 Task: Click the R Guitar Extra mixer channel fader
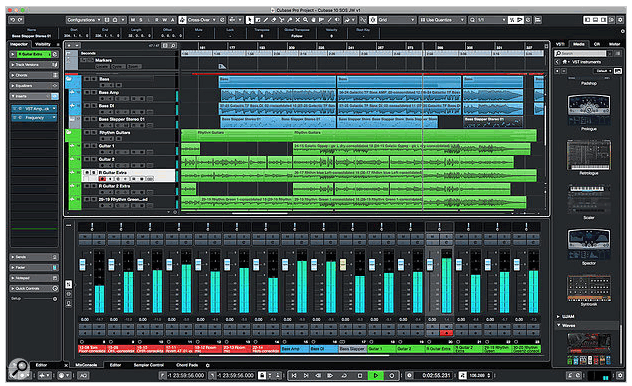click(x=430, y=264)
